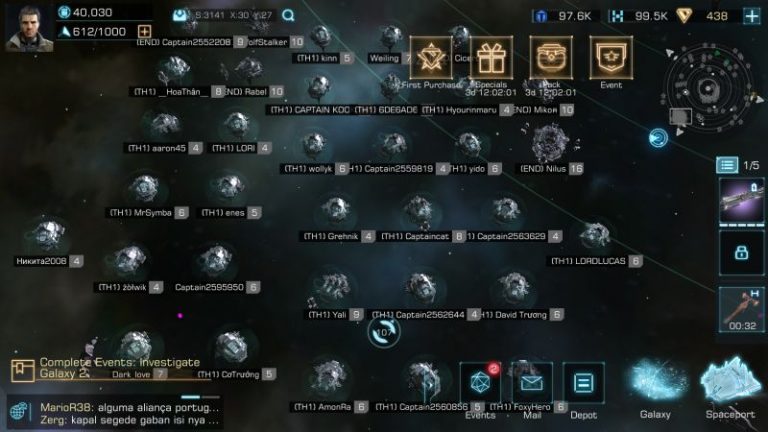Open the Specials gift box icon
768x432 pixels.
pyautogui.click(x=491, y=58)
